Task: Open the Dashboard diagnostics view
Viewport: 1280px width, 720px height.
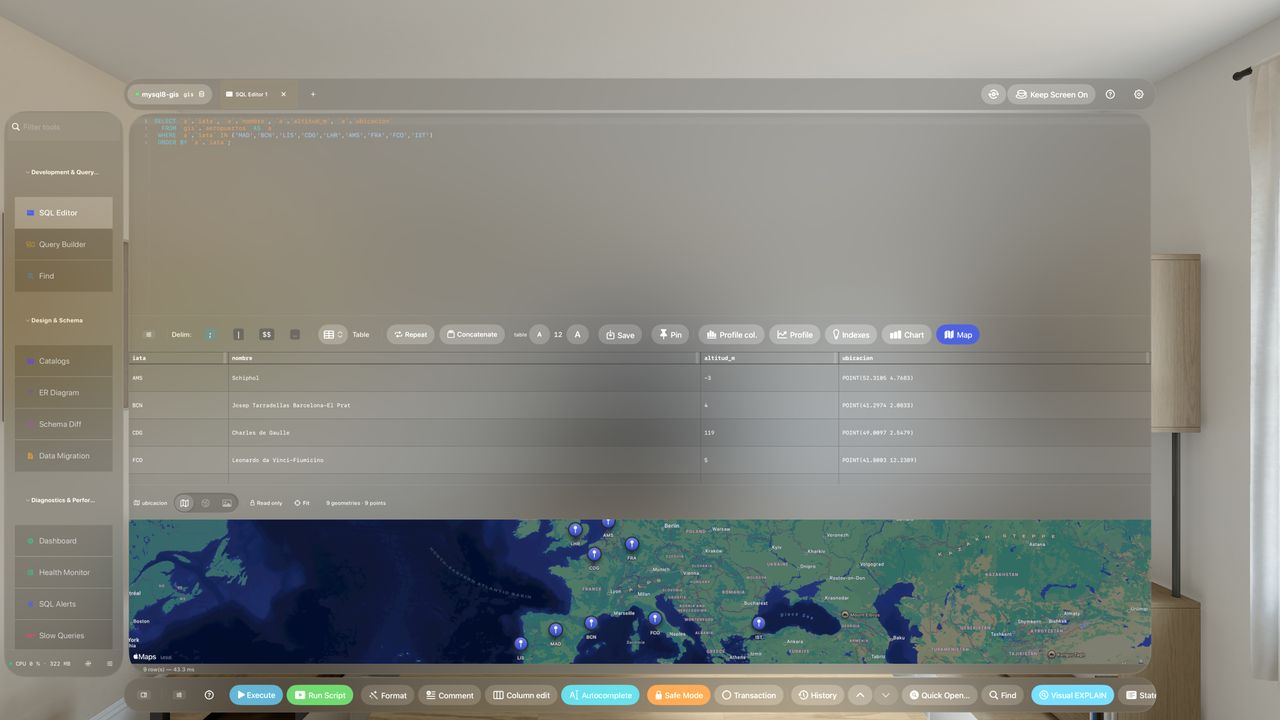Action: point(64,541)
